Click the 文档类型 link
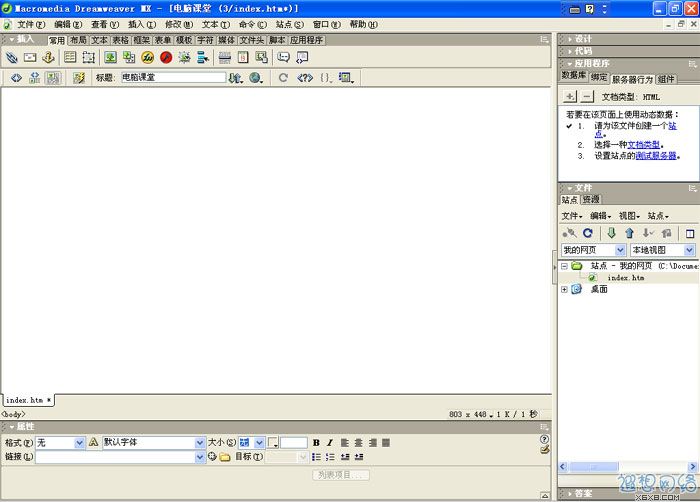Viewport: 700px width, 502px height. click(x=643, y=145)
